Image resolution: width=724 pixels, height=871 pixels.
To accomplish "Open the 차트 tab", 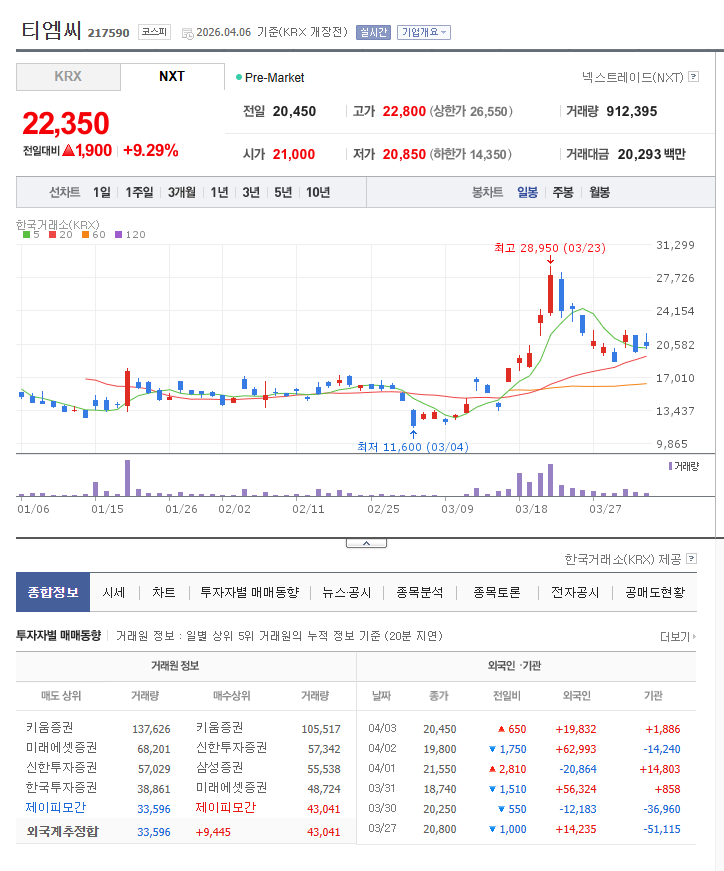I will pyautogui.click(x=164, y=592).
